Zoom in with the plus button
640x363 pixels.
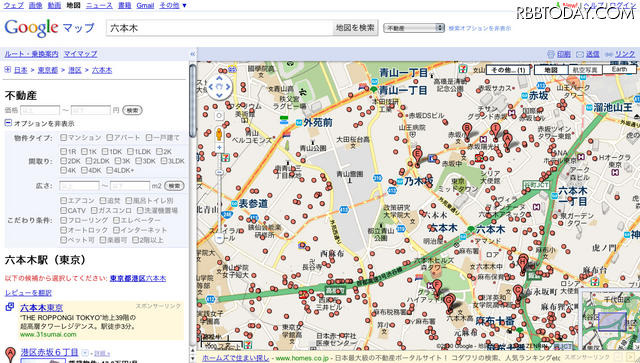pyautogui.click(x=219, y=147)
